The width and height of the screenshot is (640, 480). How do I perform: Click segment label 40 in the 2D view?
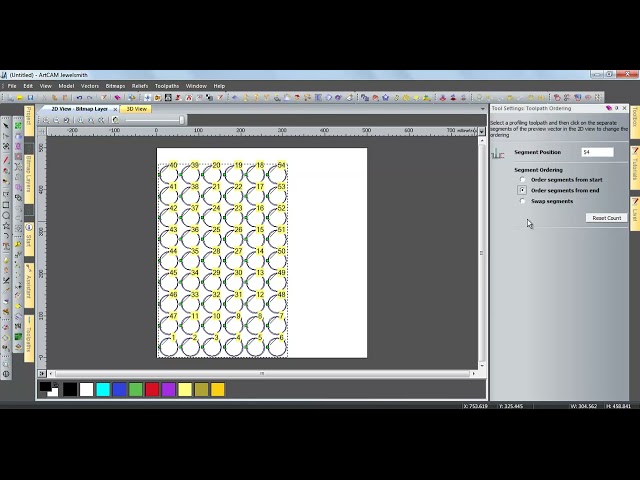pyautogui.click(x=173, y=165)
